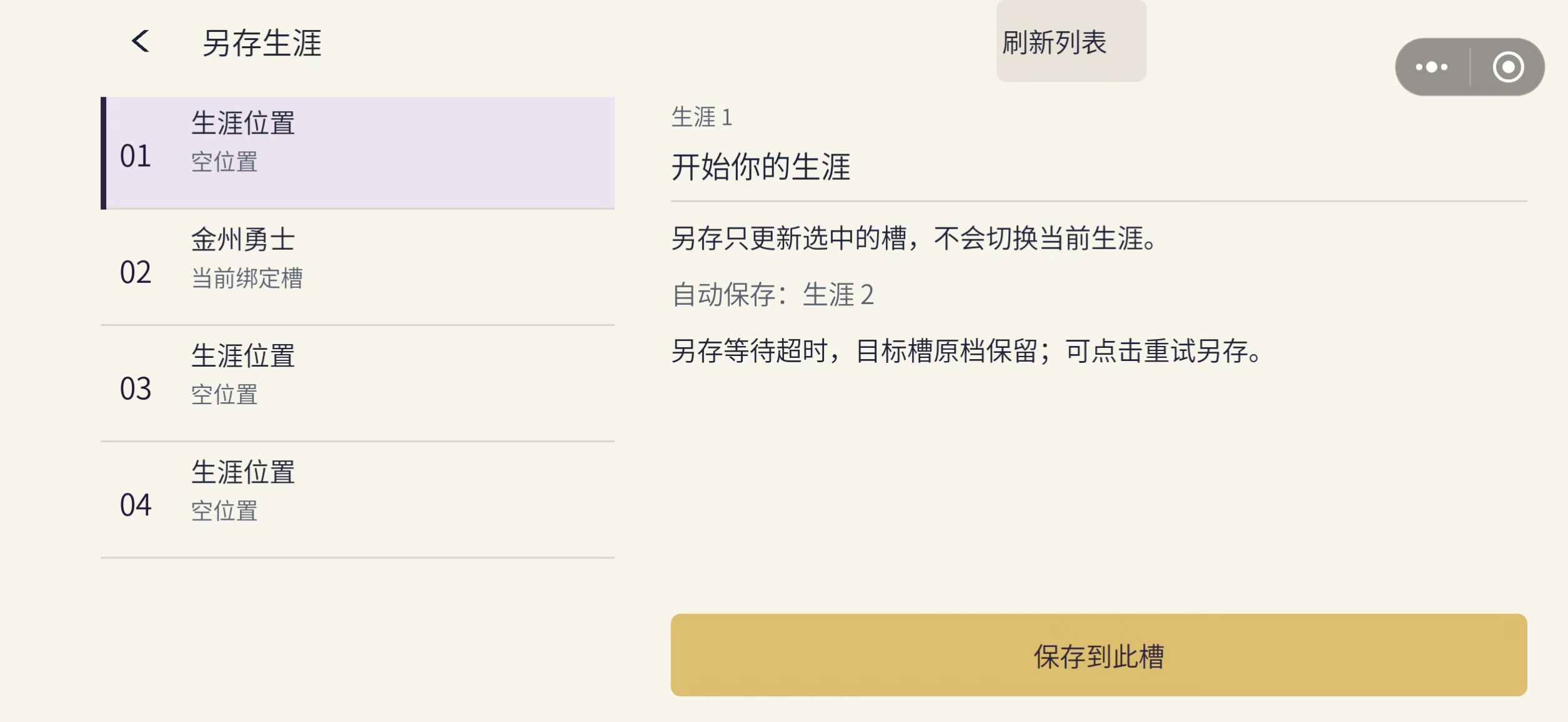The width and height of the screenshot is (1568, 722).
Task: Tap the circular close mini program icon
Action: click(x=1508, y=67)
